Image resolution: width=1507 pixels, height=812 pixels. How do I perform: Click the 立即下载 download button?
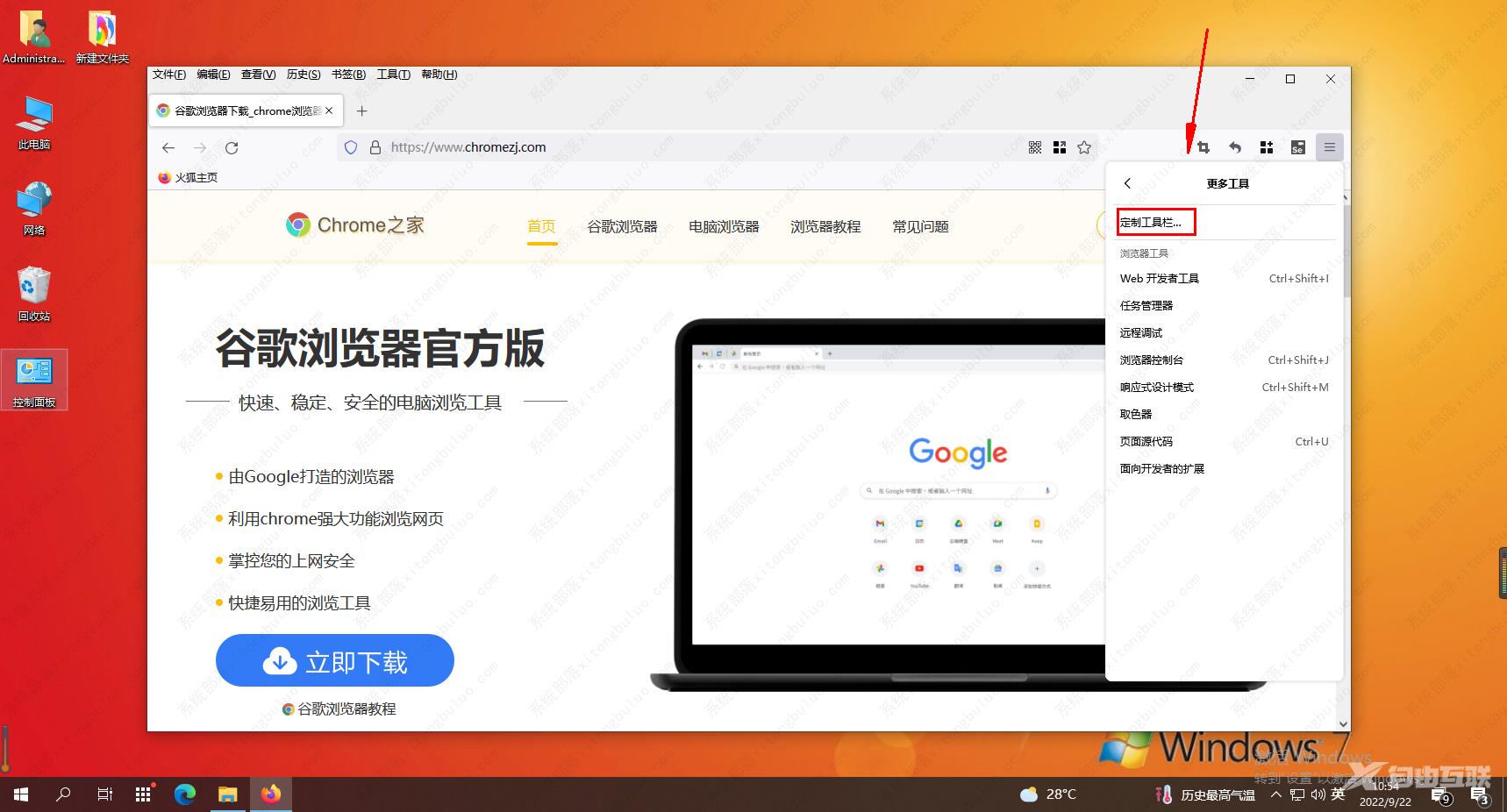click(335, 660)
